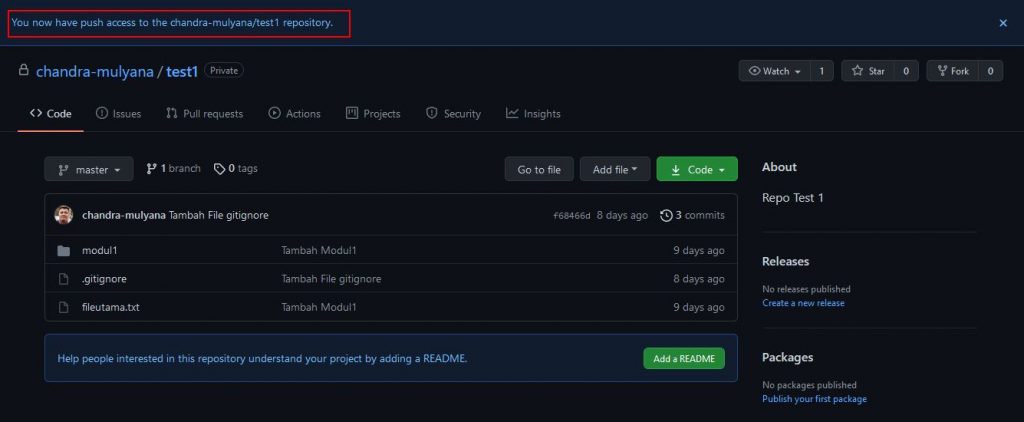Switch to the Pull requests tab
The width and height of the screenshot is (1024, 422).
point(204,114)
